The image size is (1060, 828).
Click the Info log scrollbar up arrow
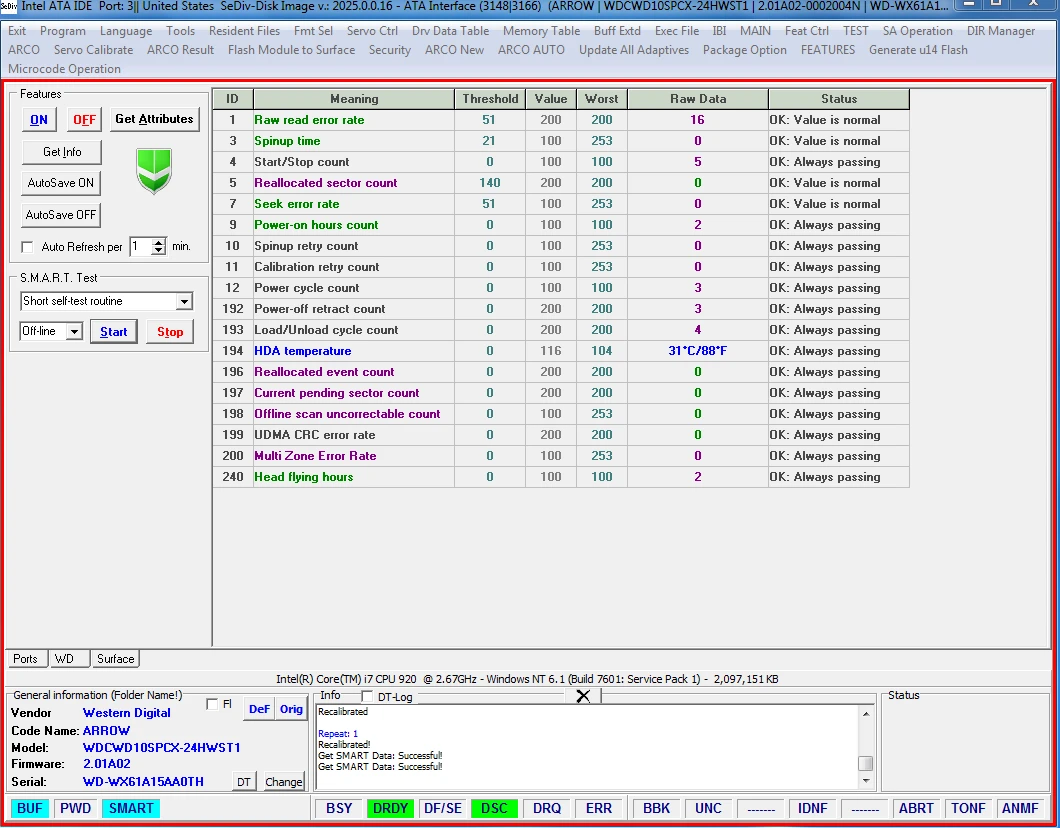point(866,714)
